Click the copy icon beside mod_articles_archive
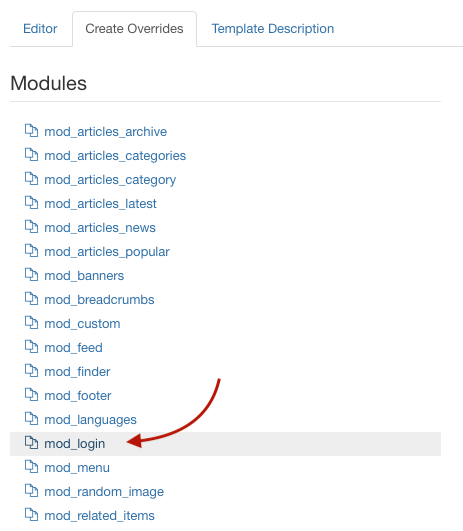Image resolution: width=463 pixels, height=531 pixels. point(31,131)
